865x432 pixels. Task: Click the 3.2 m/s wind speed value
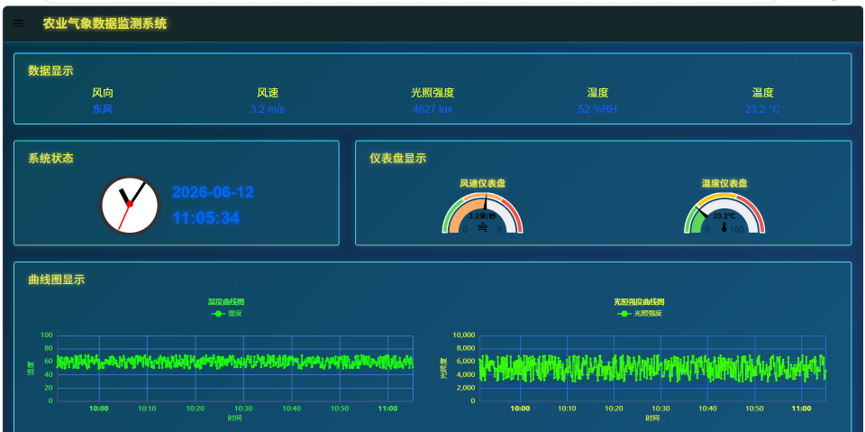click(268, 109)
